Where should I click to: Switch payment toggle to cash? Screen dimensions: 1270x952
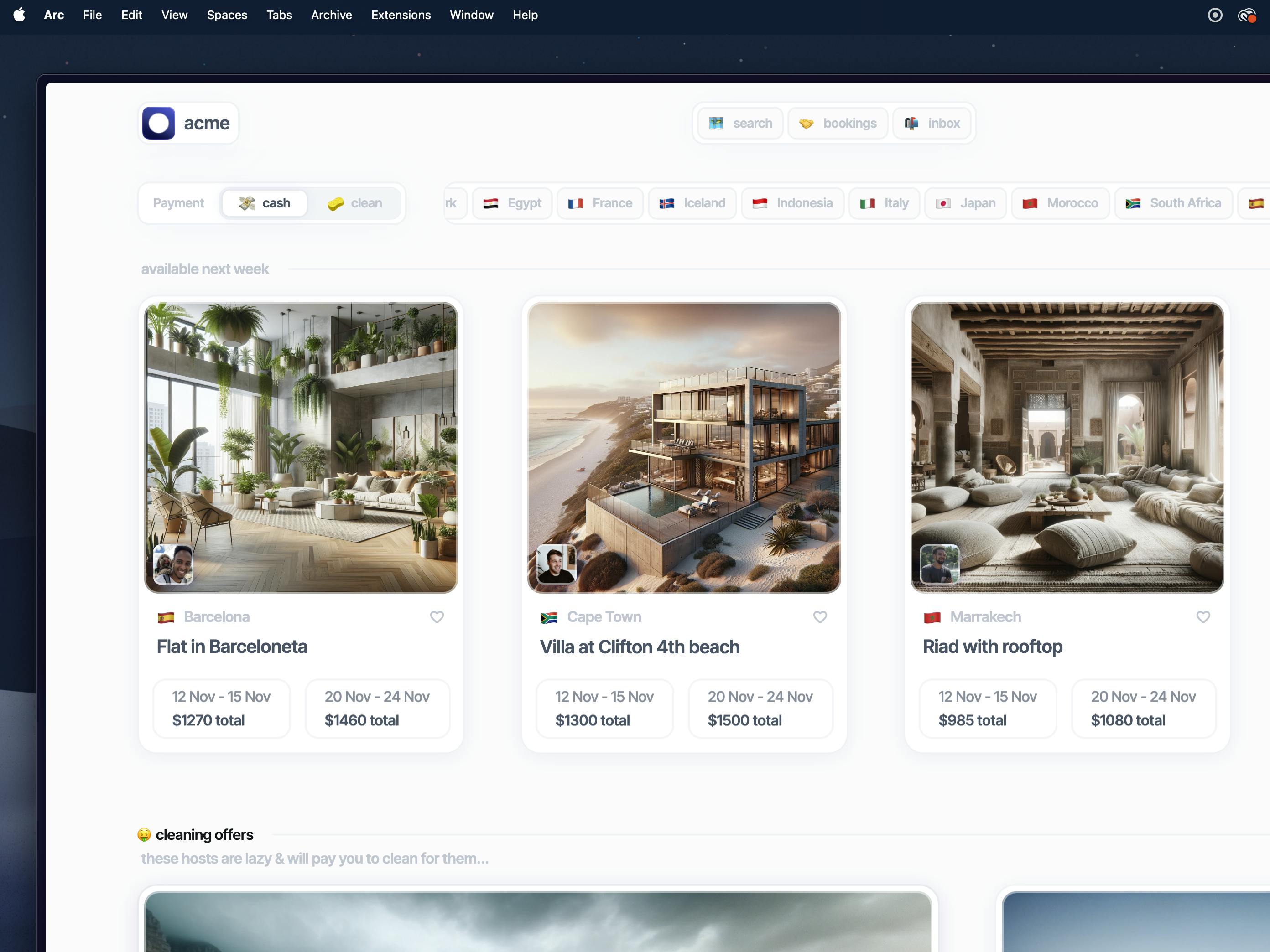pos(265,203)
